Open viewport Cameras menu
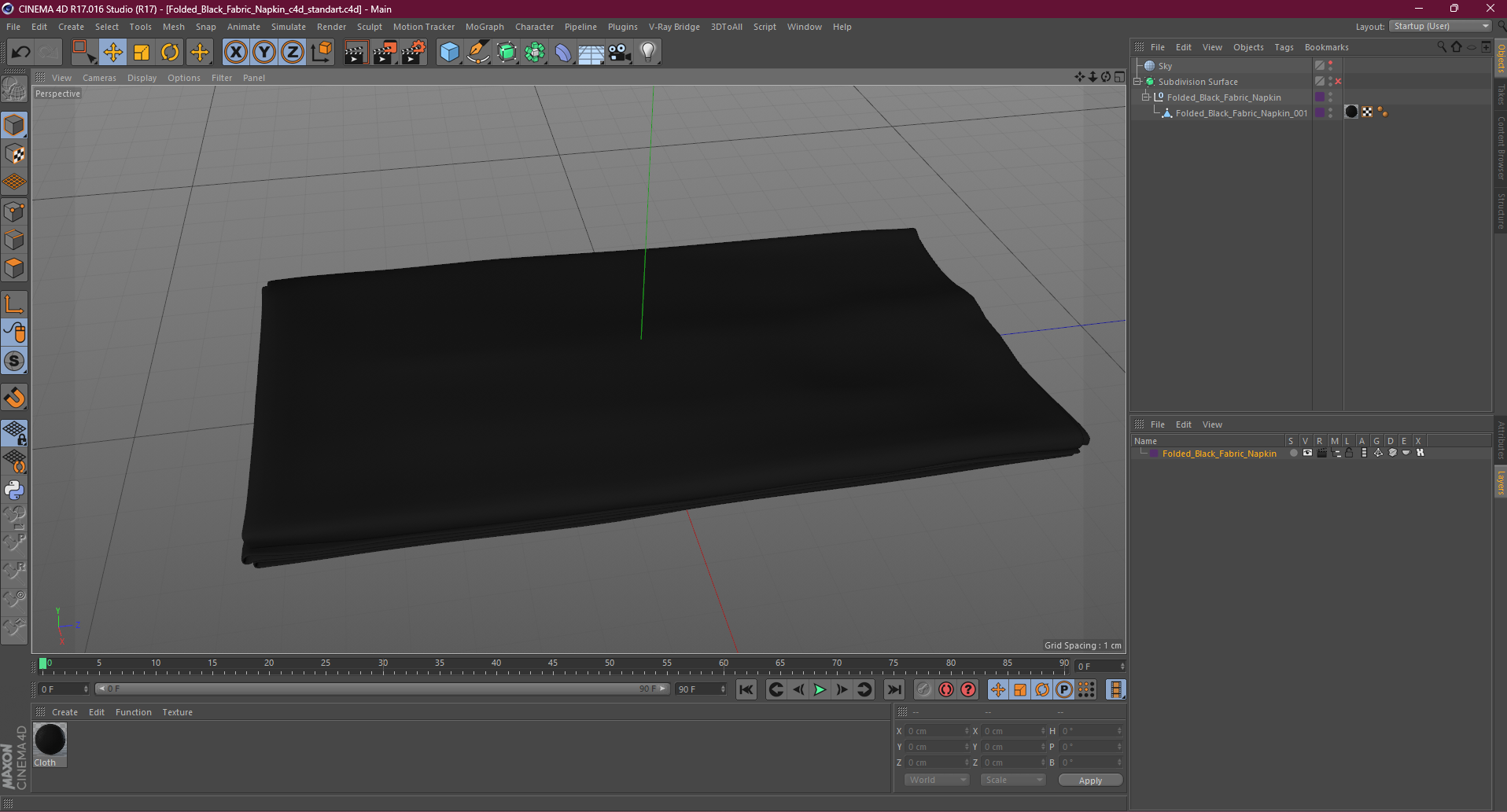This screenshot has width=1507, height=812. 99,78
